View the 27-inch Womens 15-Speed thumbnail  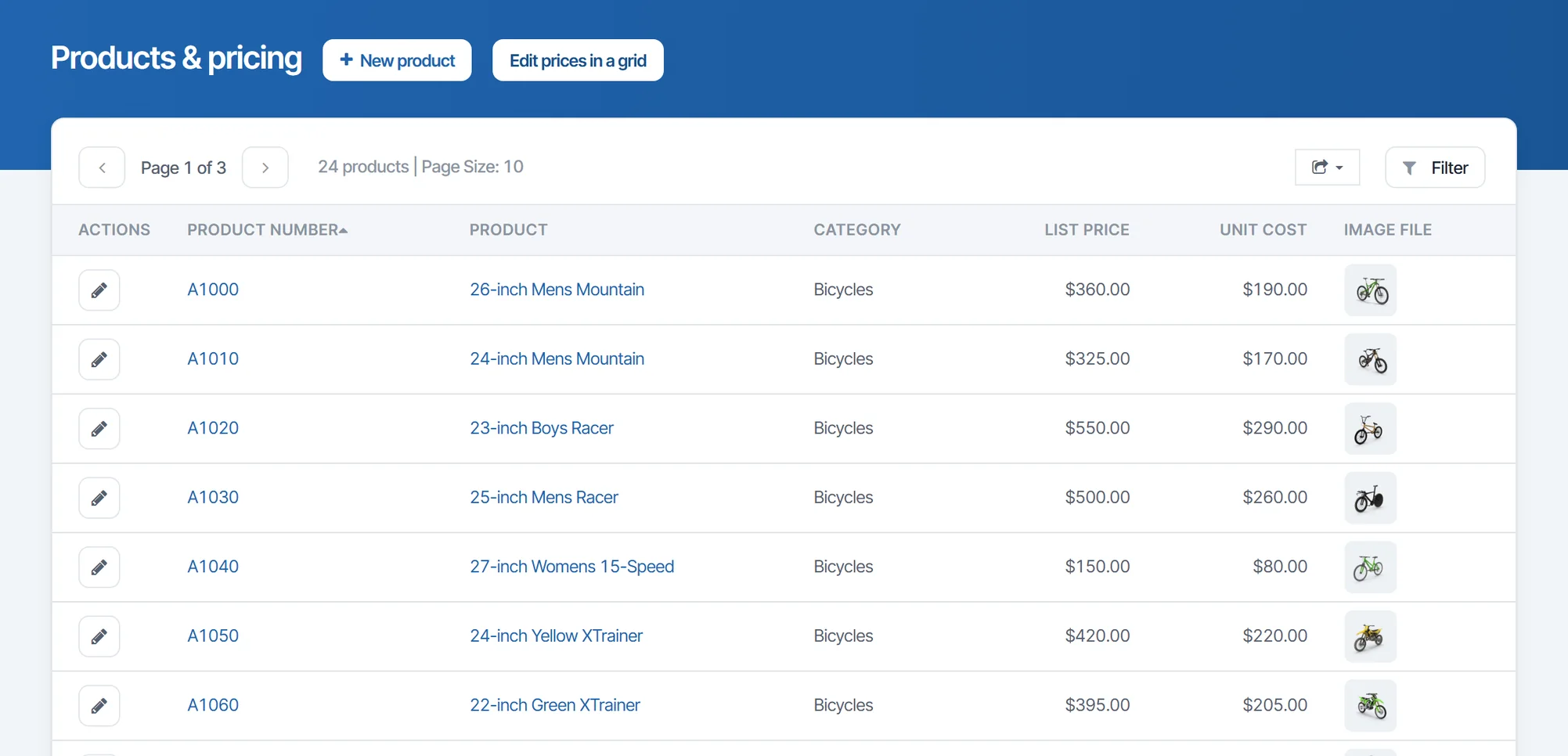point(1371,567)
